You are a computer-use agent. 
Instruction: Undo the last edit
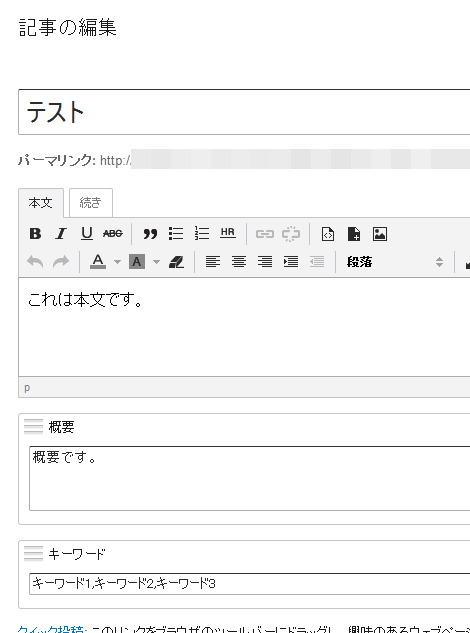point(35,262)
